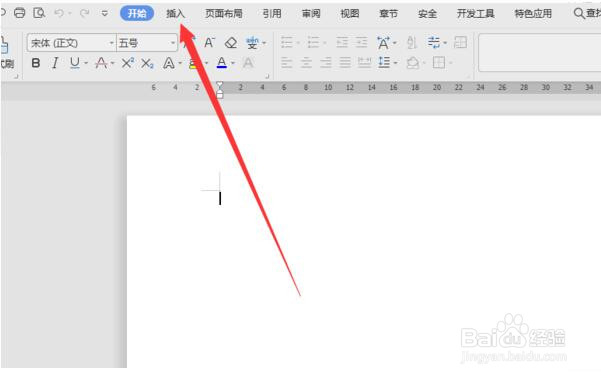Expand the borders dropdown arrow

(450, 63)
